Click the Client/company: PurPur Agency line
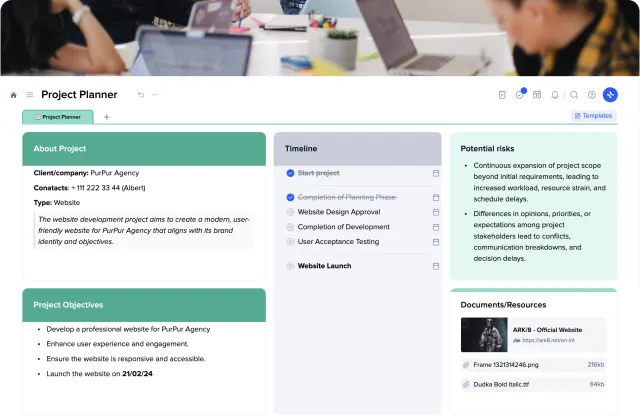This screenshot has width=640, height=420. coord(86,173)
